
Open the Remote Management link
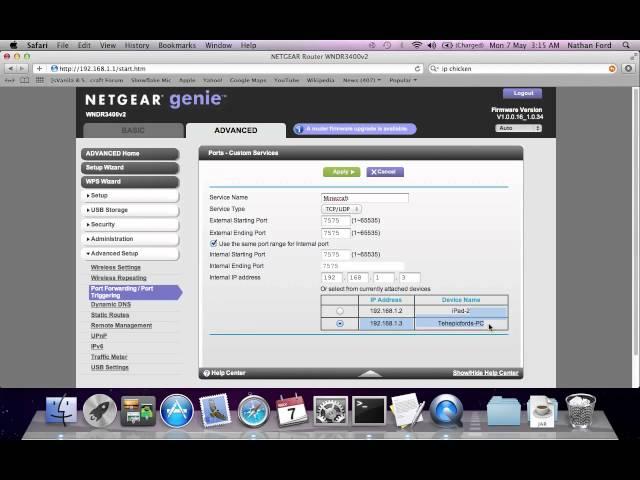(x=121, y=326)
